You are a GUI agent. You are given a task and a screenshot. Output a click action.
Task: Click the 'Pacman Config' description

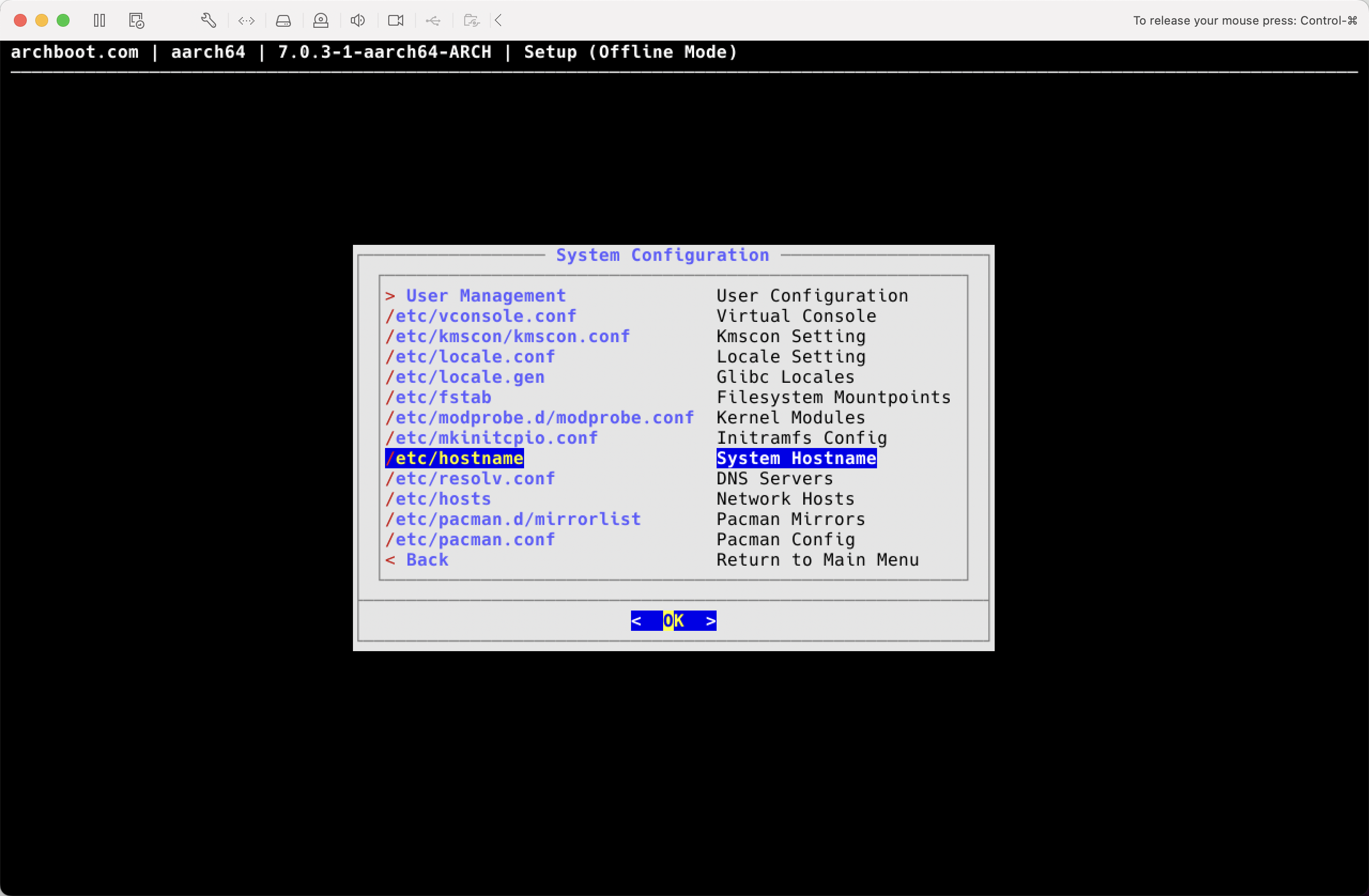(x=786, y=539)
